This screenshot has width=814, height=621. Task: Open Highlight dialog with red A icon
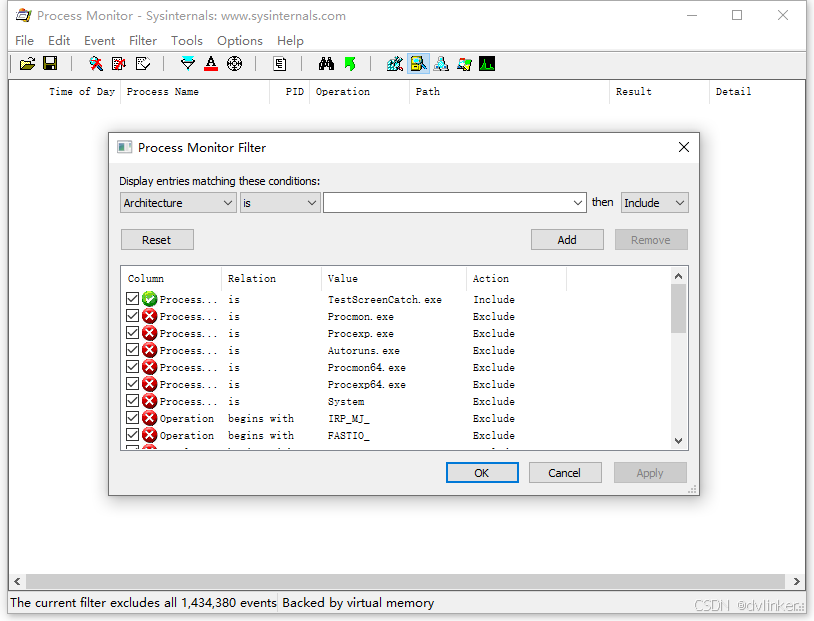coord(211,64)
